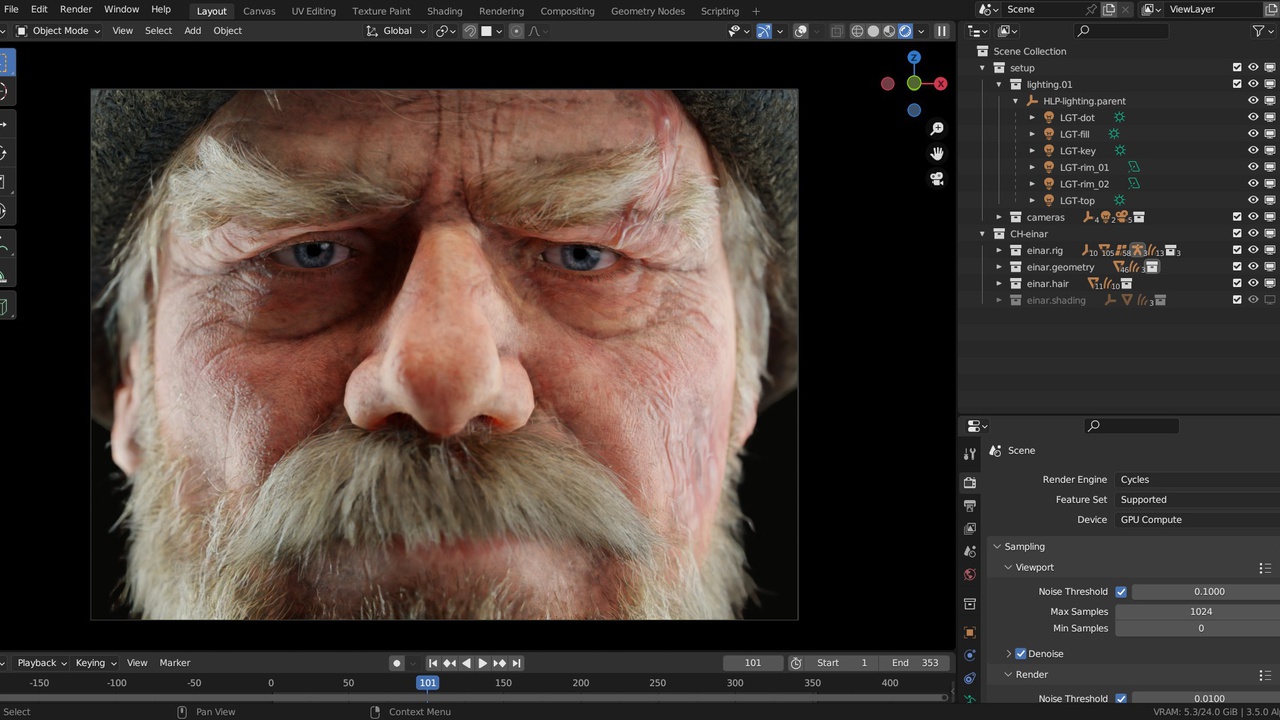Toggle X-Ray mode in viewport header
The image size is (1280, 720).
coord(837,31)
